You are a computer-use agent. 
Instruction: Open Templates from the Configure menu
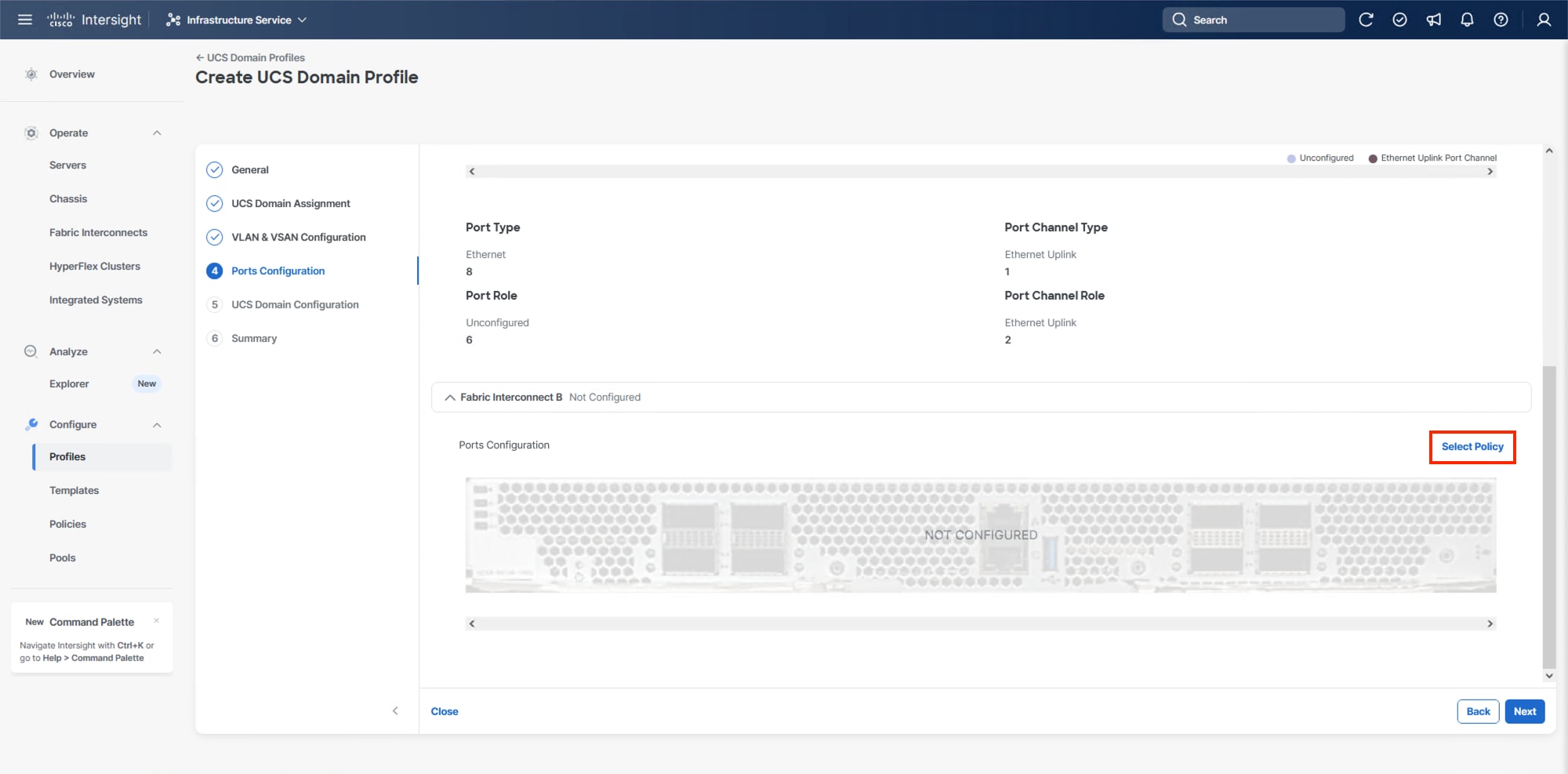(74, 490)
